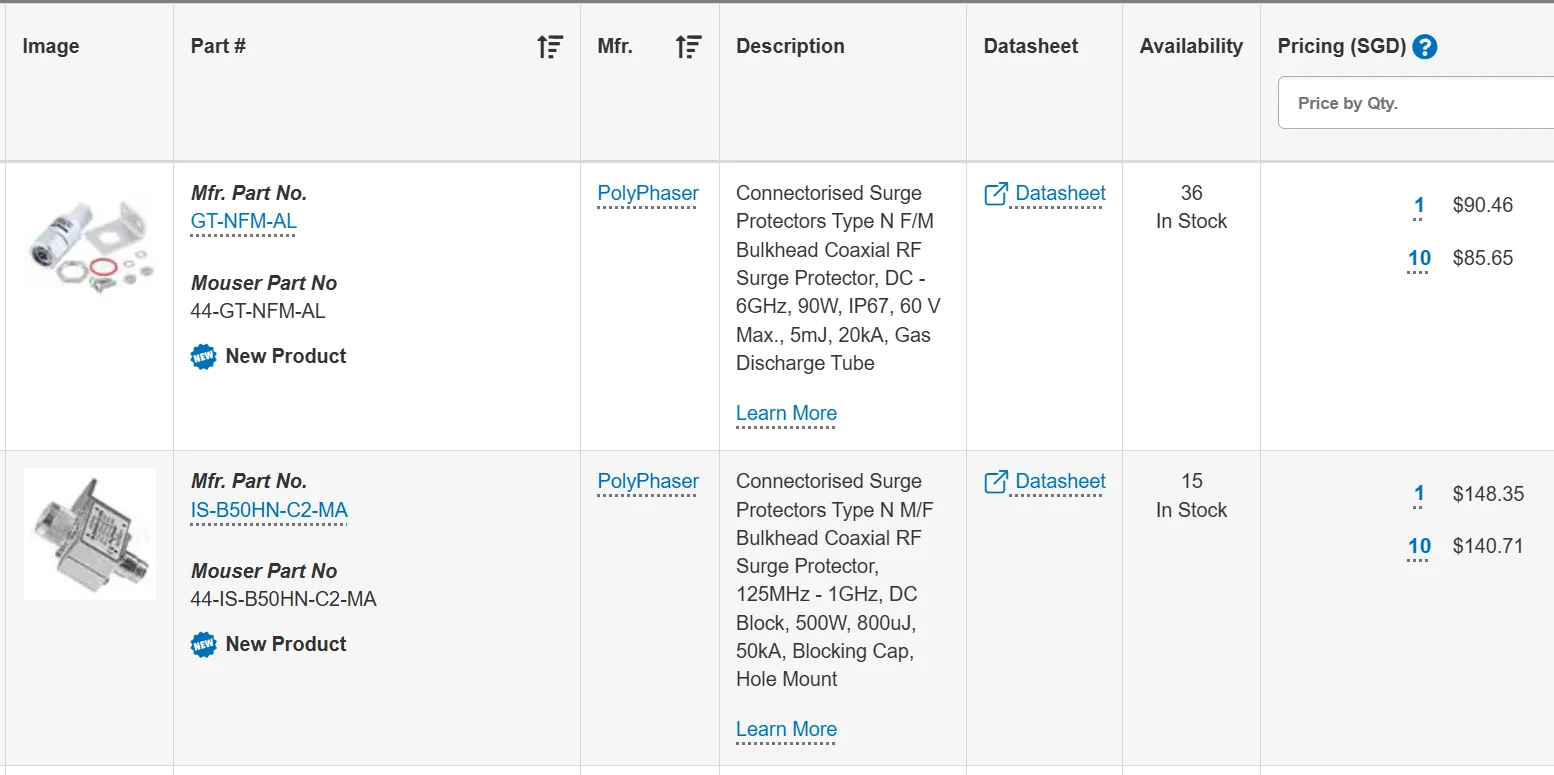Click external link icon for IS-B50HN-C2-MA datasheet

tap(996, 482)
